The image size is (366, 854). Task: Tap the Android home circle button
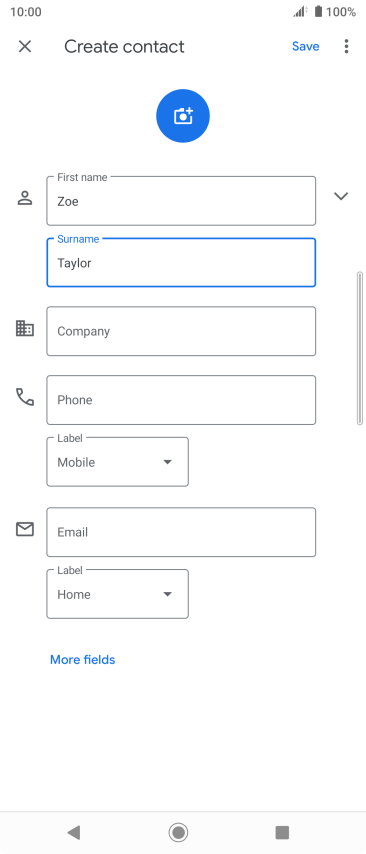[x=178, y=832]
